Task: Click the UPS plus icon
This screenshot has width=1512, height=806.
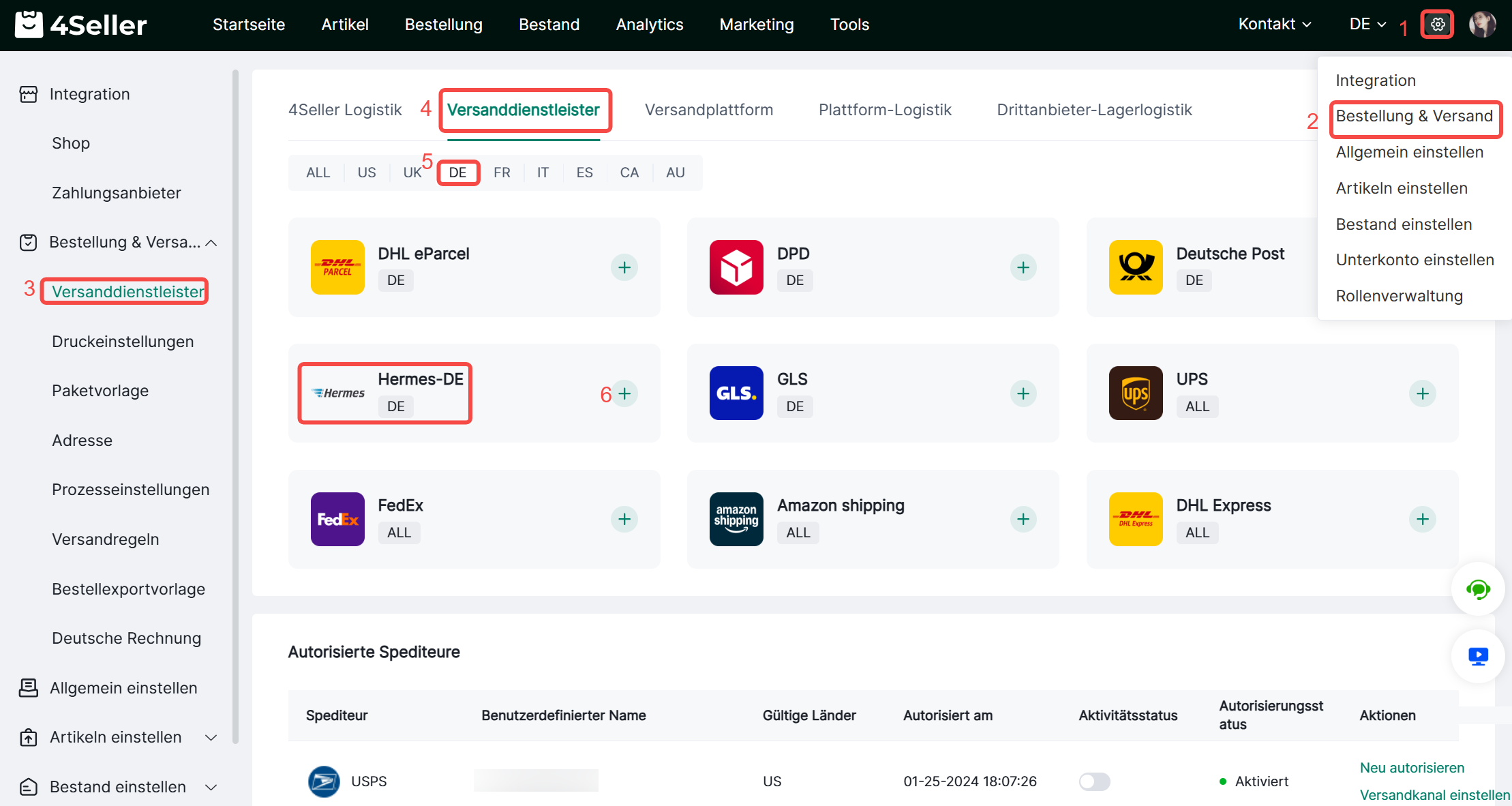Action: click(x=1422, y=393)
